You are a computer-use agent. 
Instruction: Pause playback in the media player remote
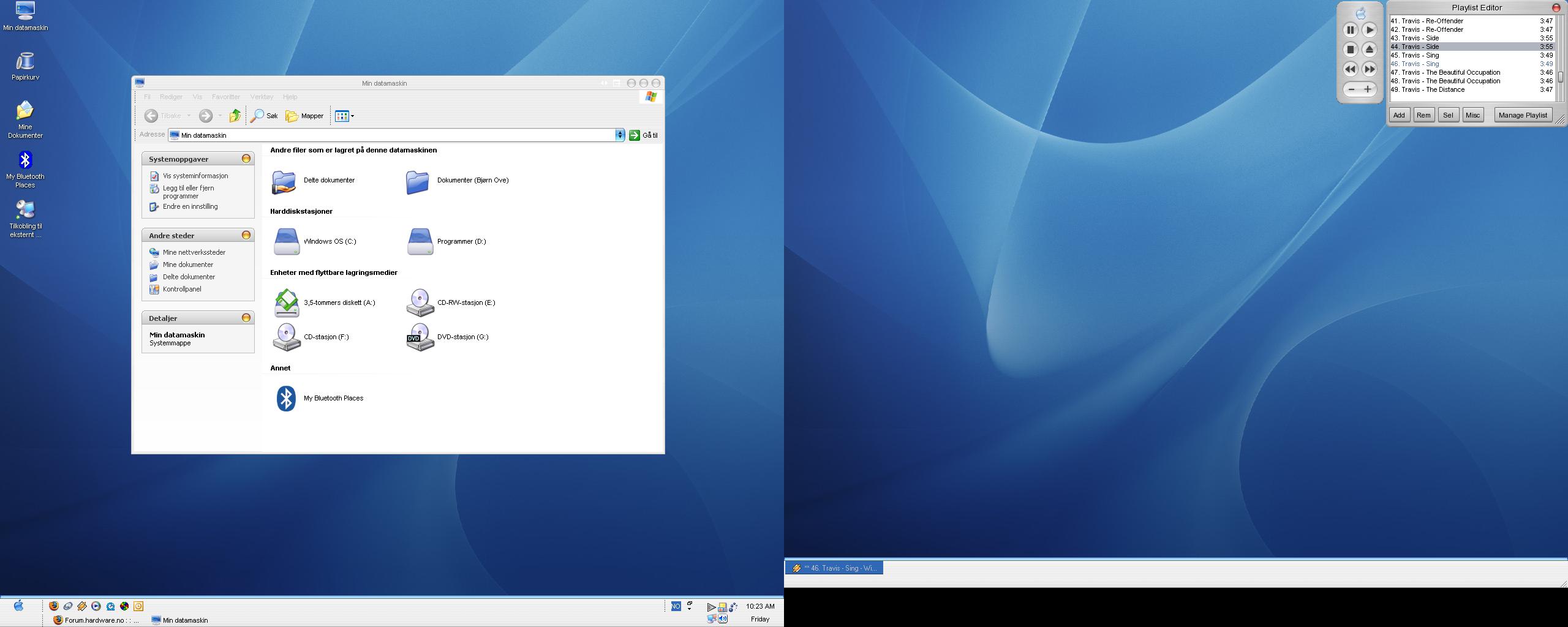coord(1351,30)
